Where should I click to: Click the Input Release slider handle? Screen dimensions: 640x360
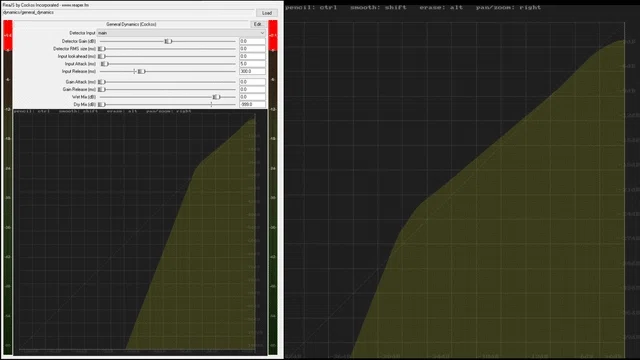141,71
